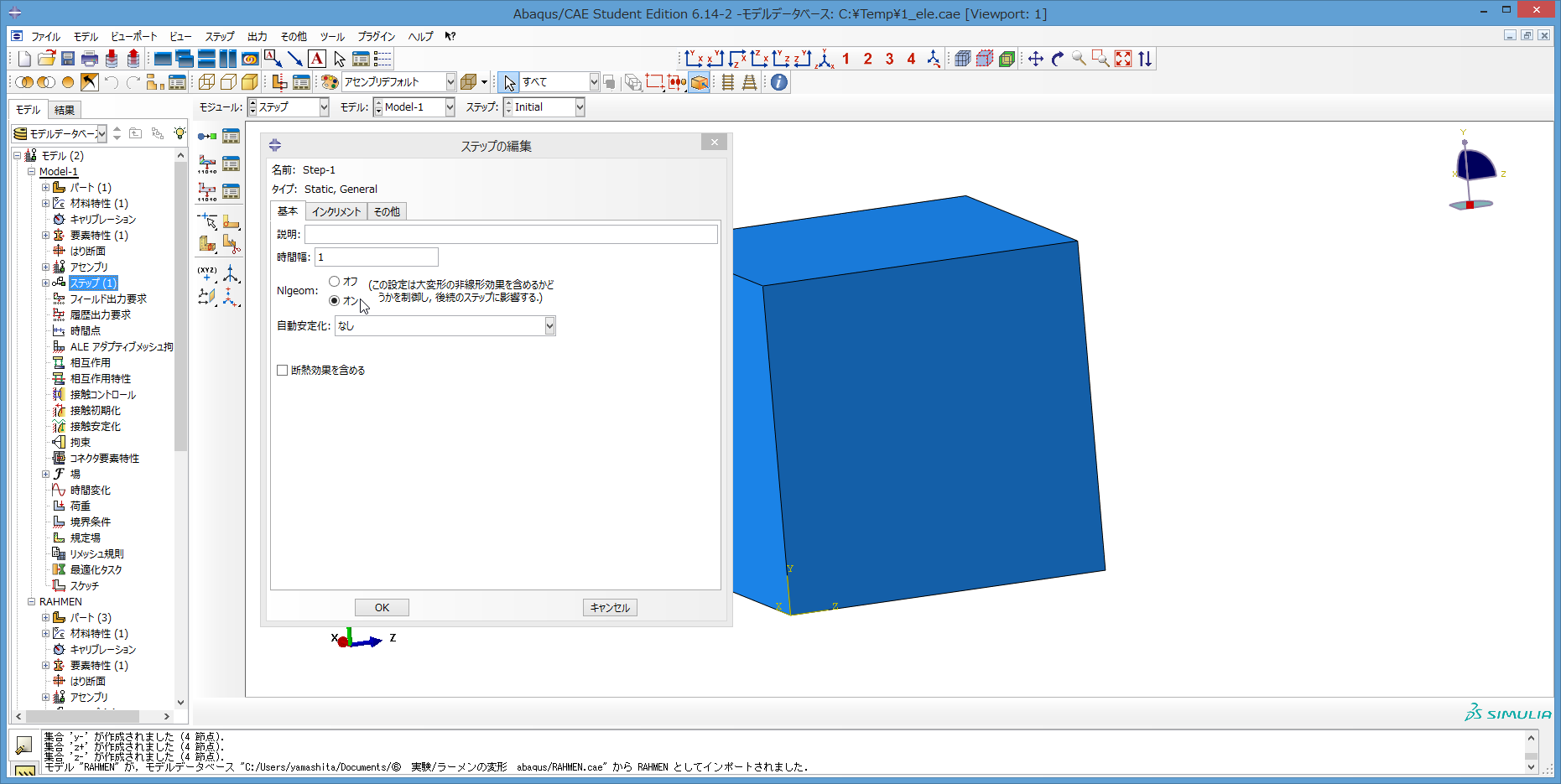
Task: Click the (XYZ) Create Datum Point icon
Action: (207, 273)
